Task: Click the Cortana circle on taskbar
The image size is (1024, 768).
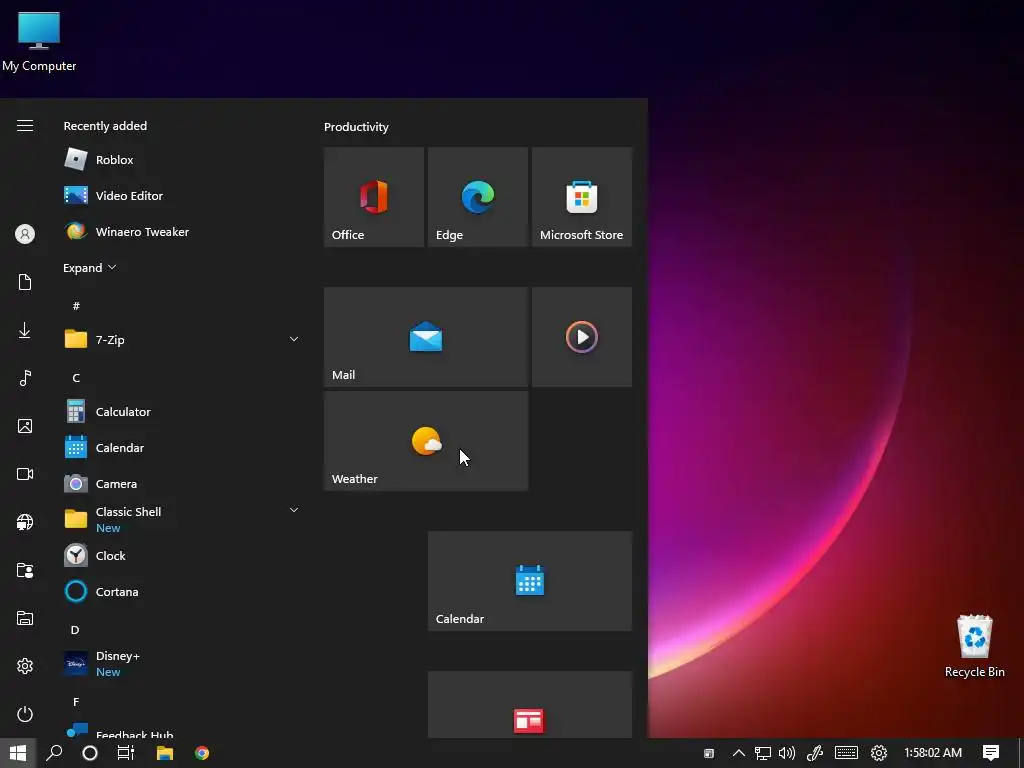Action: pos(90,753)
